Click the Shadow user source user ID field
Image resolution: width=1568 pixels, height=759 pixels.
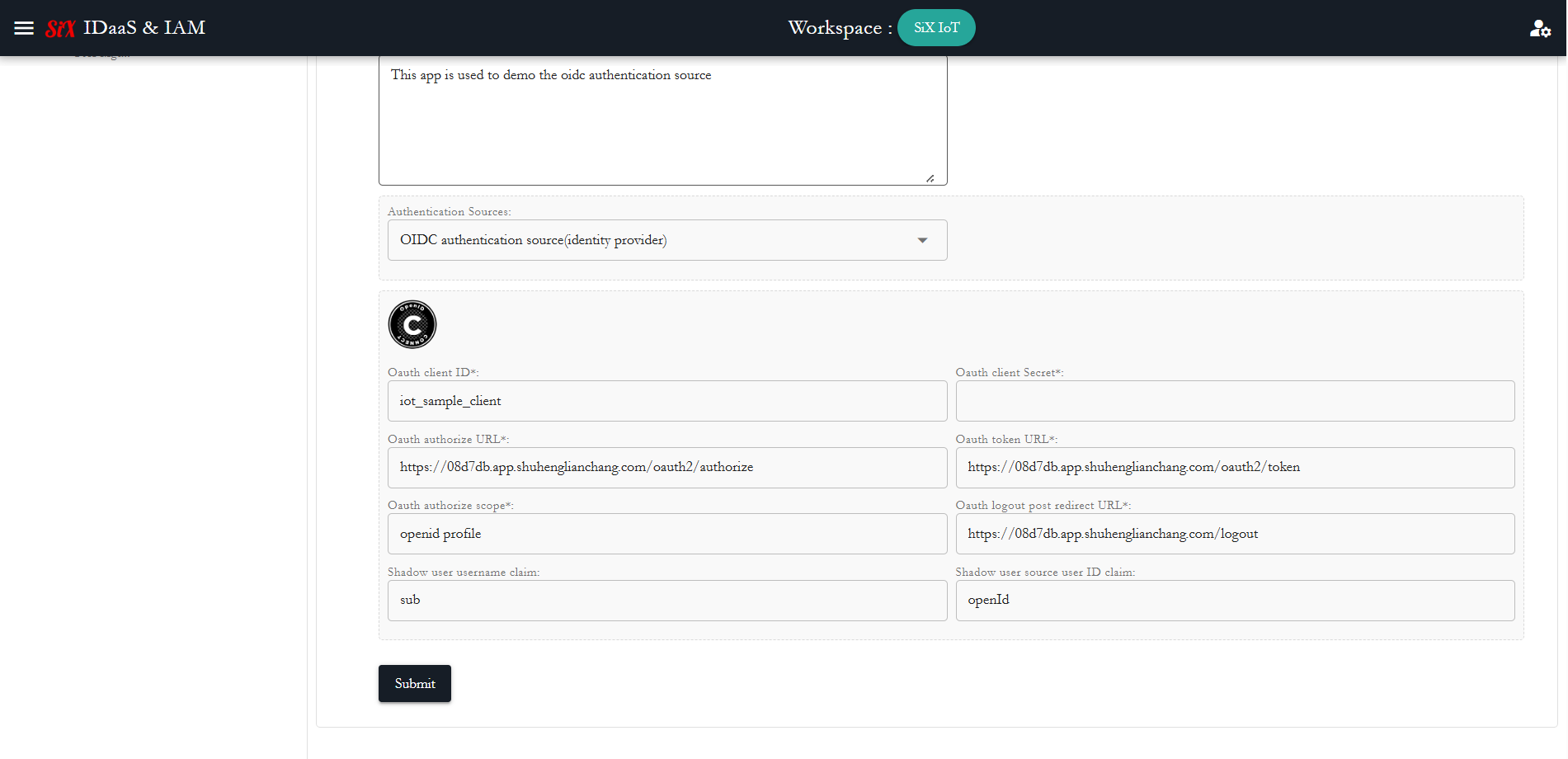click(1235, 601)
